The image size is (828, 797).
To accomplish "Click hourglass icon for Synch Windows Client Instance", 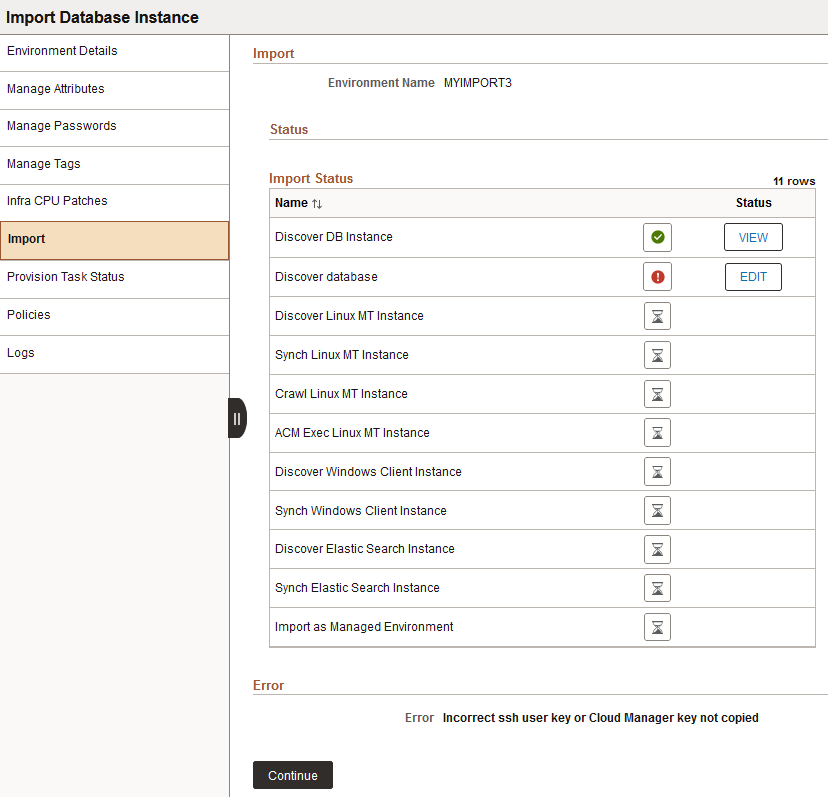I will coord(657,511).
